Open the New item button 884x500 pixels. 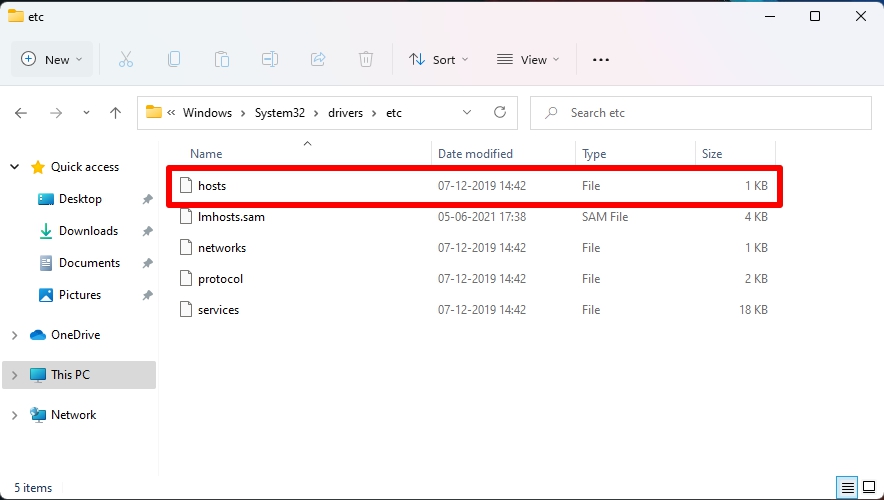52,59
